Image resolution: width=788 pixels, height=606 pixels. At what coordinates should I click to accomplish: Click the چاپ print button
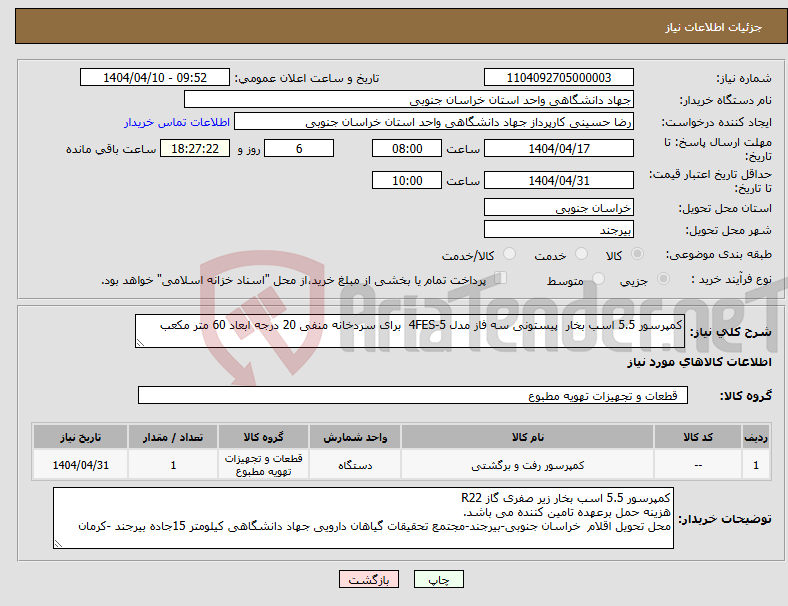pyautogui.click(x=439, y=579)
